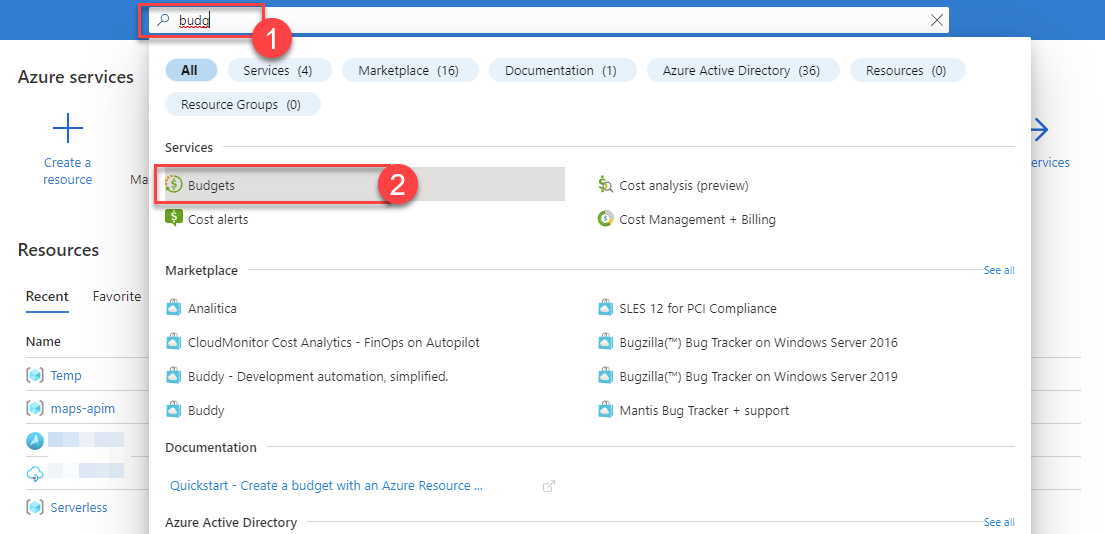
Task: Open CloudMonitor Cost Analytics - FinOps on Autopilot
Action: pos(334,342)
